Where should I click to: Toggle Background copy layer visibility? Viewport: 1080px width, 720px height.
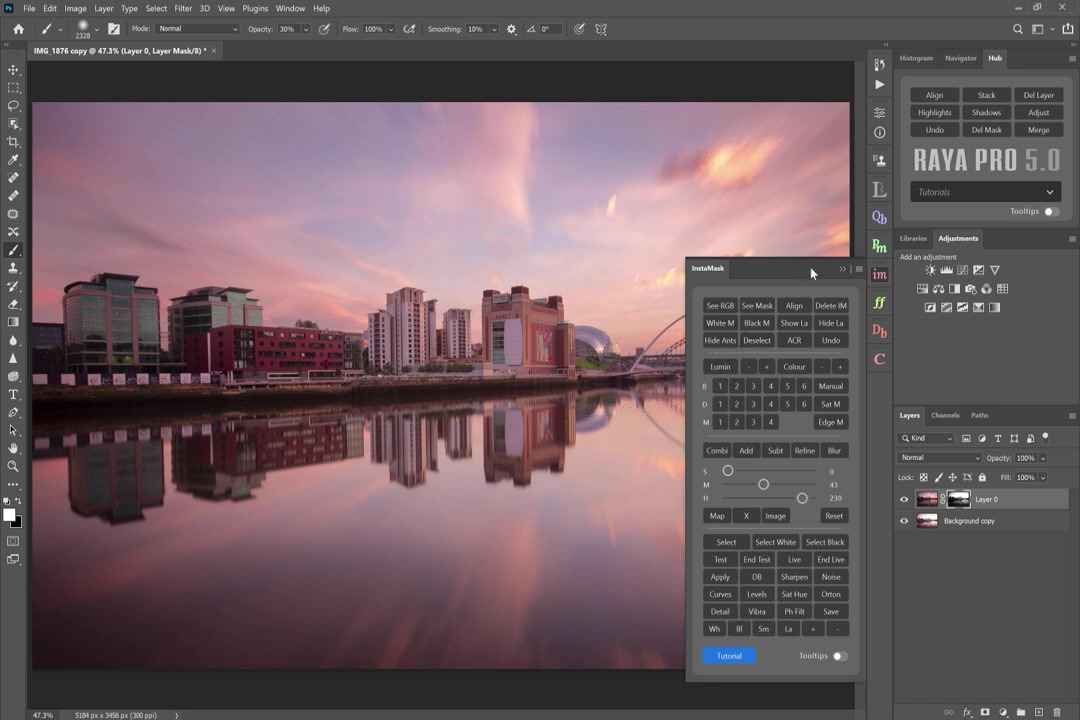904,521
